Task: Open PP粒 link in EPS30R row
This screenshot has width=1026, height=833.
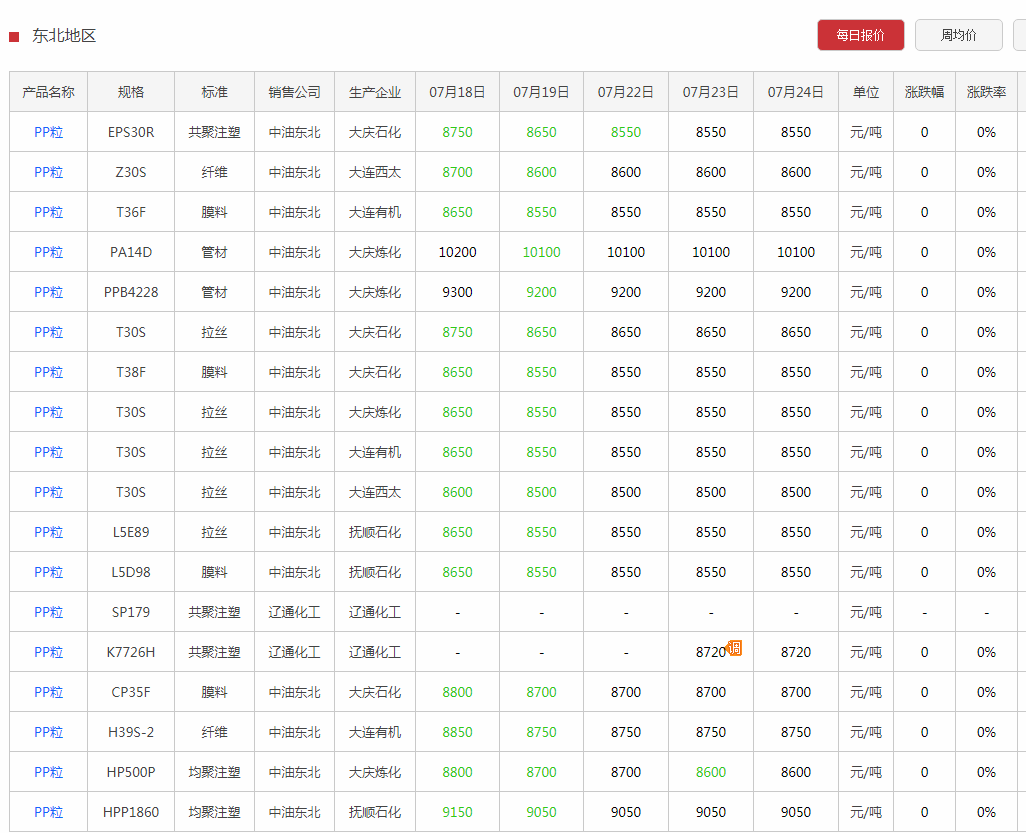Action: [x=48, y=132]
